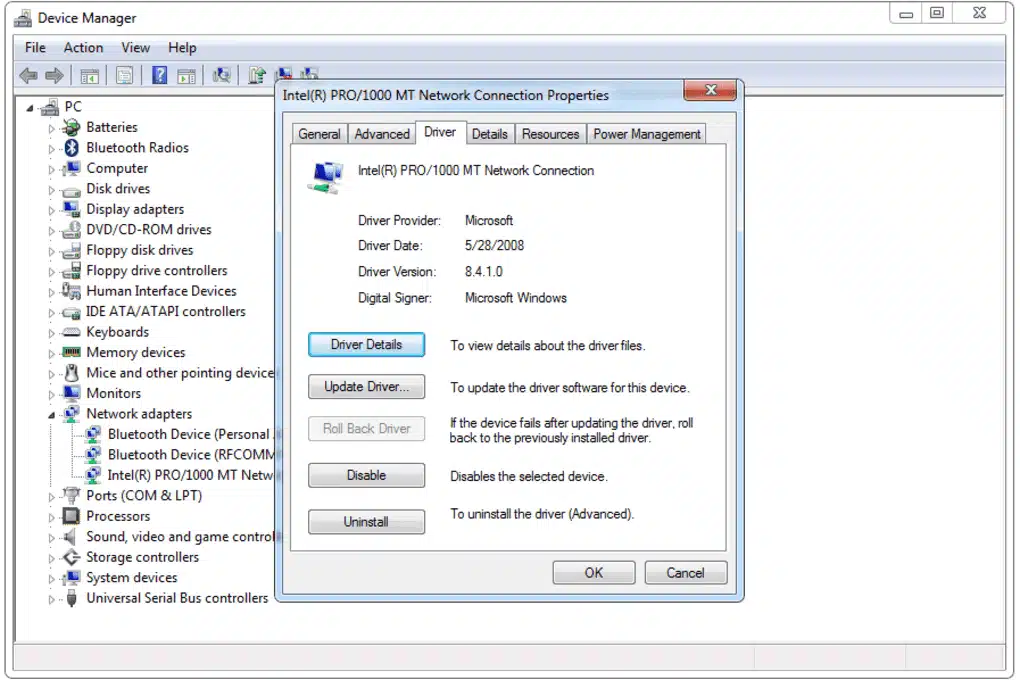Viewport: 1020px width, 680px height.
Task: Confirm with the OK button
Action: pyautogui.click(x=594, y=573)
